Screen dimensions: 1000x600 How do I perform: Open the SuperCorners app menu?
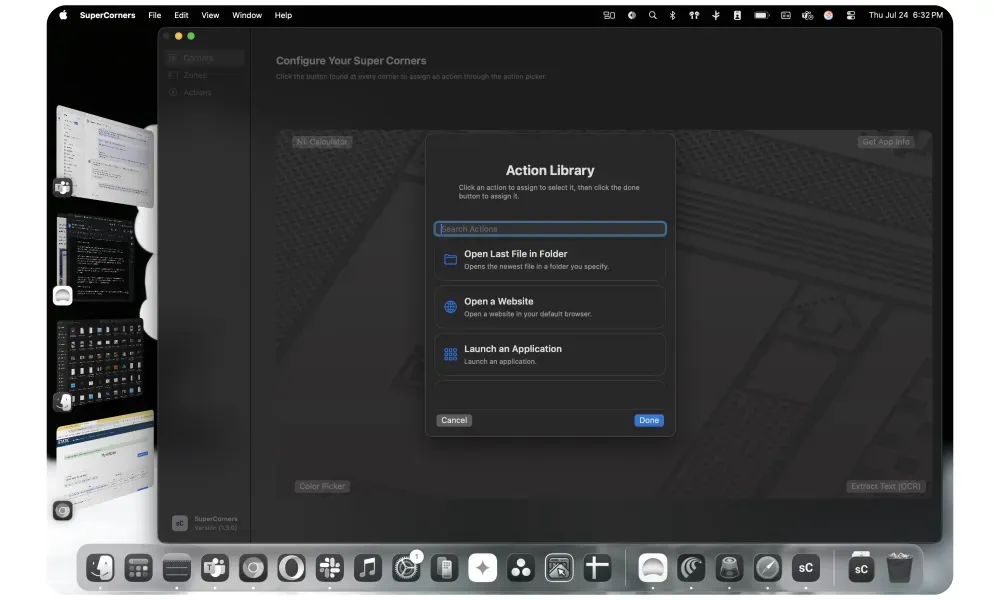point(107,15)
